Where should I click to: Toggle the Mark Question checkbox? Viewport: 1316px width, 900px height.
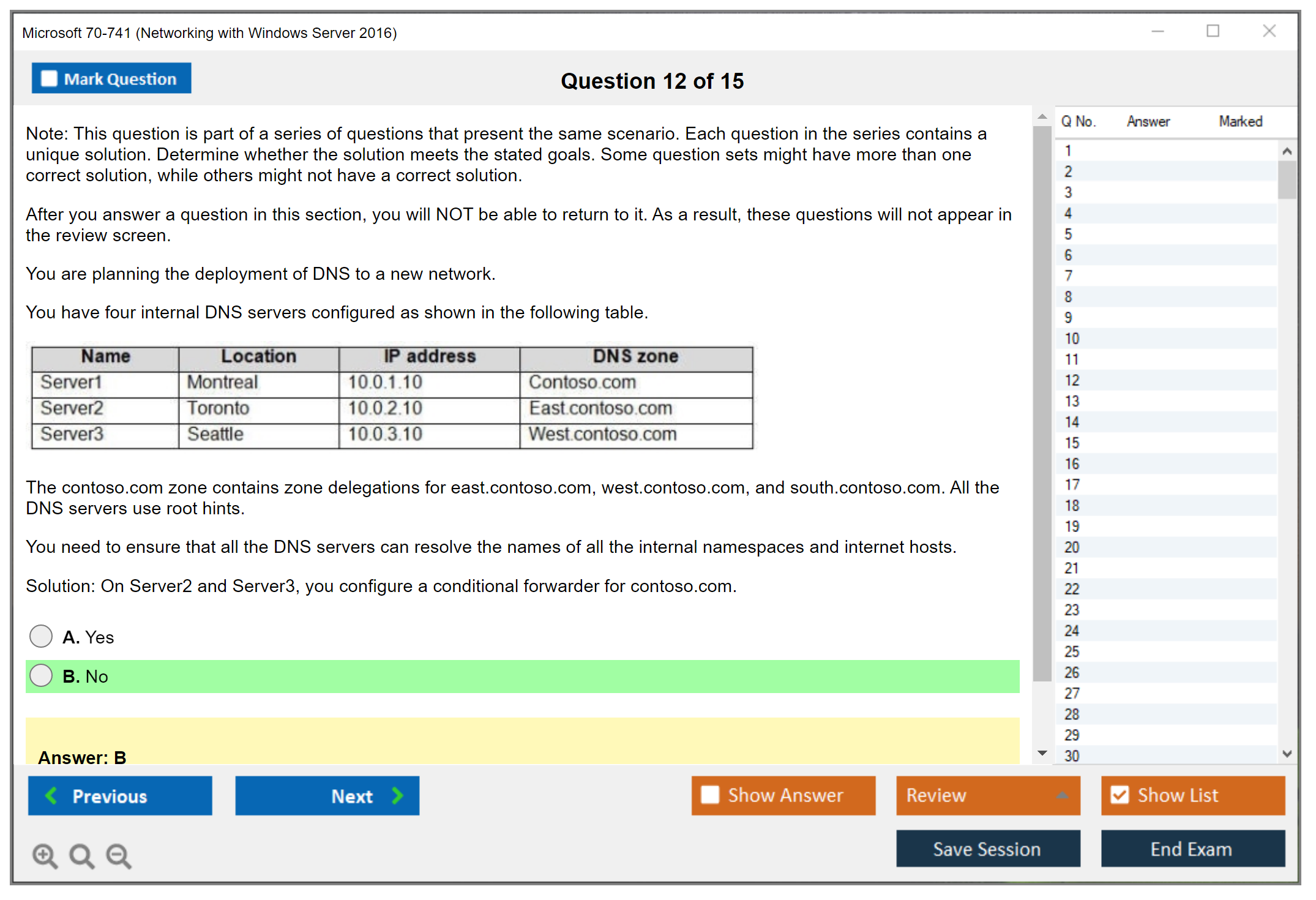(49, 78)
